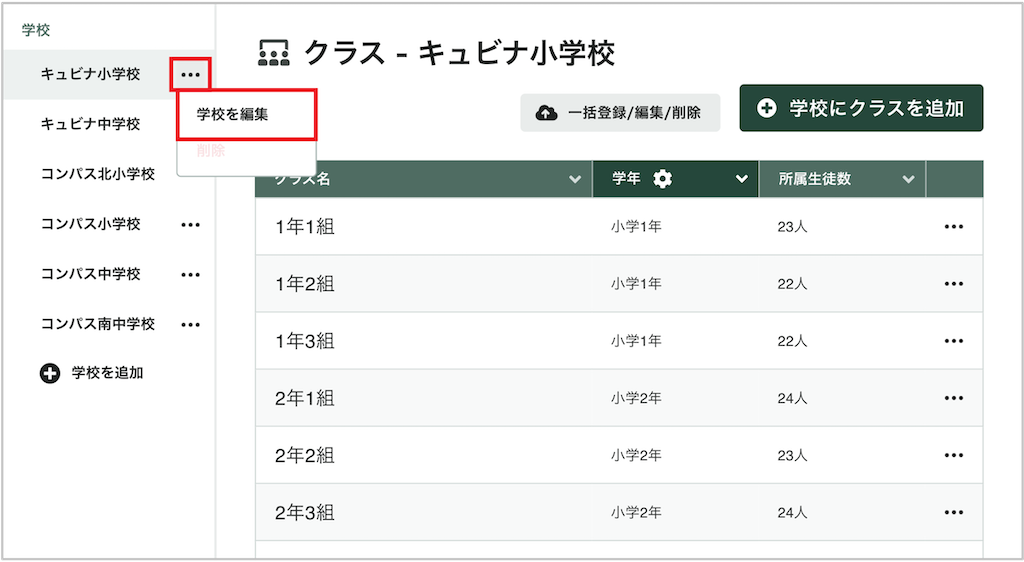Click the 2年3組 class name
This screenshot has height=562, width=1024.
coord(305,512)
